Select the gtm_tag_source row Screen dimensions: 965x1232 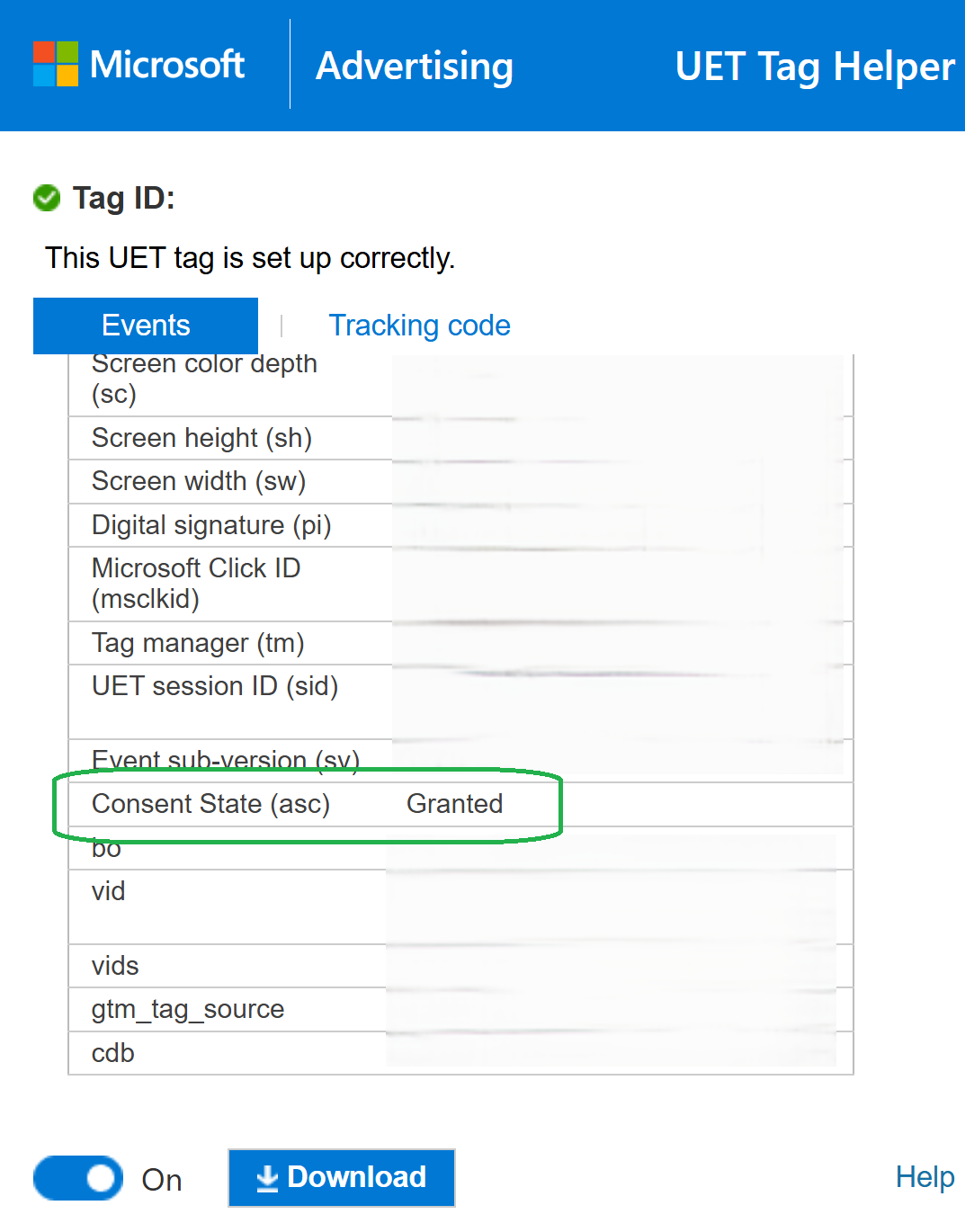coord(188,1010)
